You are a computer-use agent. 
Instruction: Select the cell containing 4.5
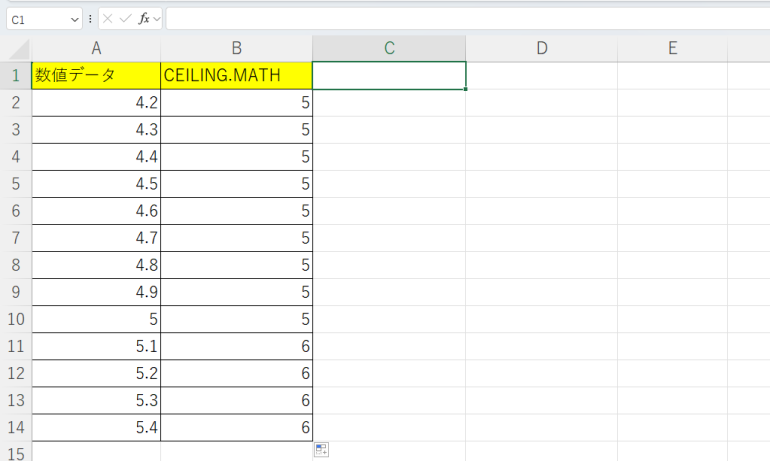(96, 183)
